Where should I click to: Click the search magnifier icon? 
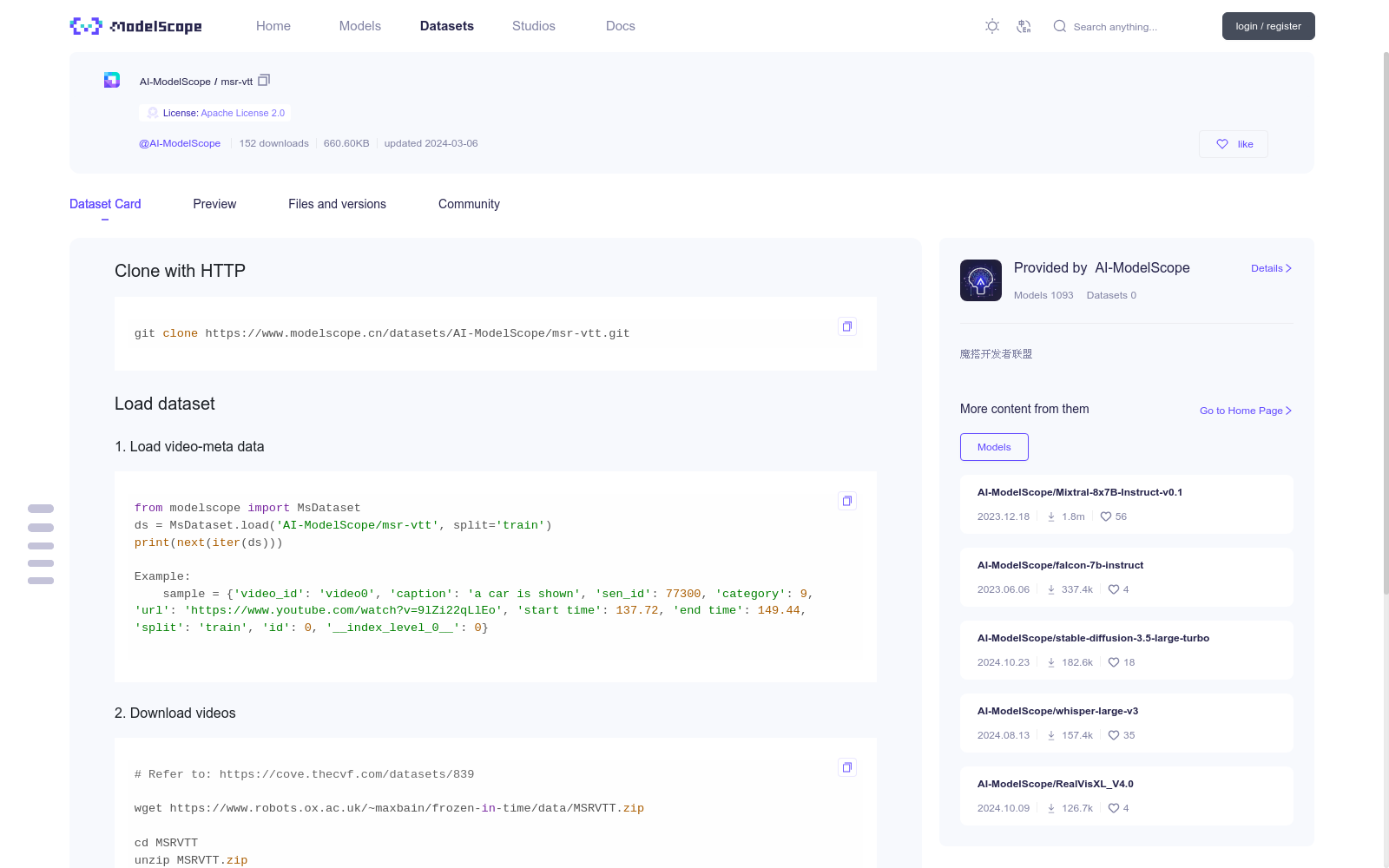point(1060,26)
